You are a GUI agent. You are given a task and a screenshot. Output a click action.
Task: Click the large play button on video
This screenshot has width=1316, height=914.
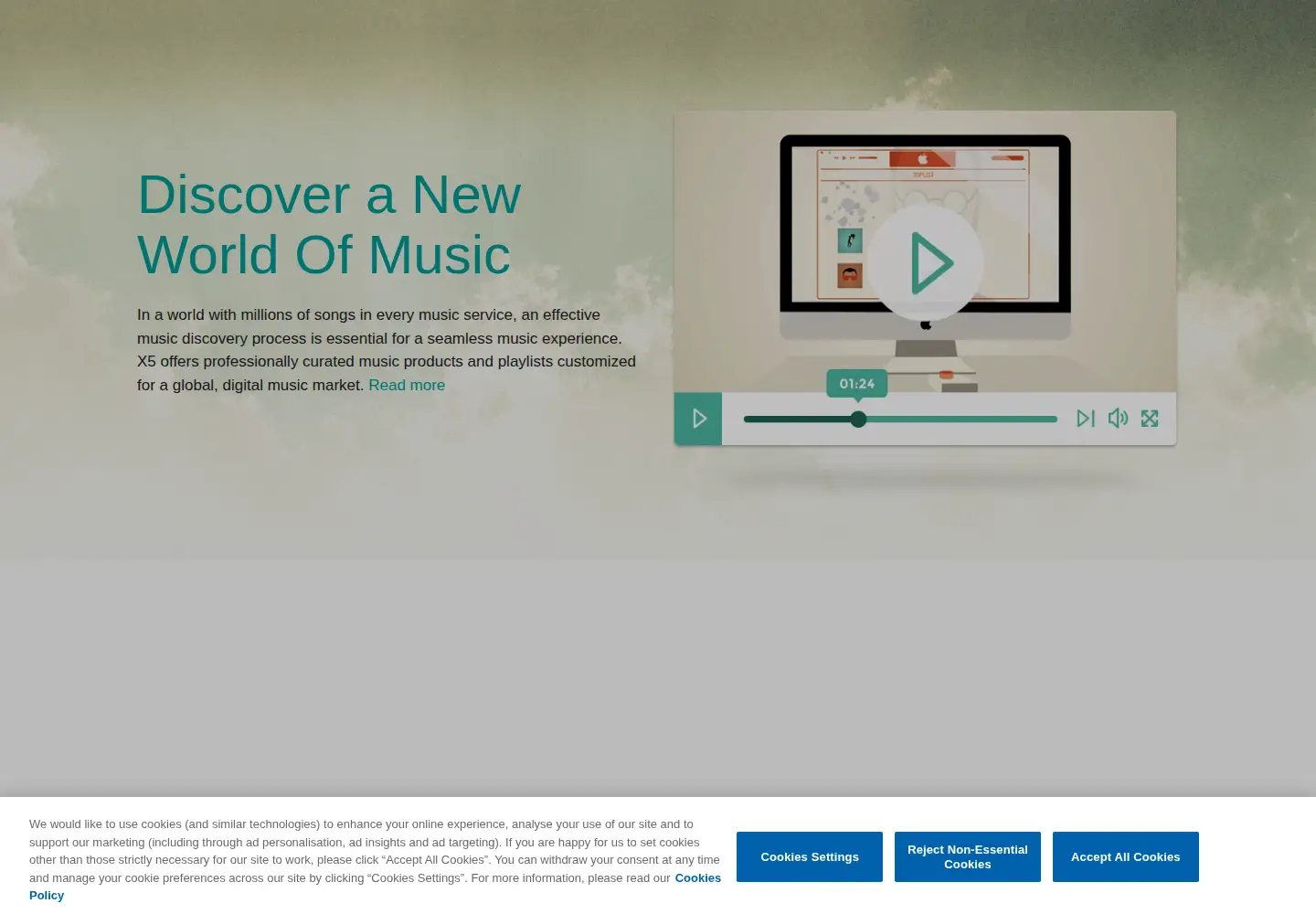click(x=925, y=263)
